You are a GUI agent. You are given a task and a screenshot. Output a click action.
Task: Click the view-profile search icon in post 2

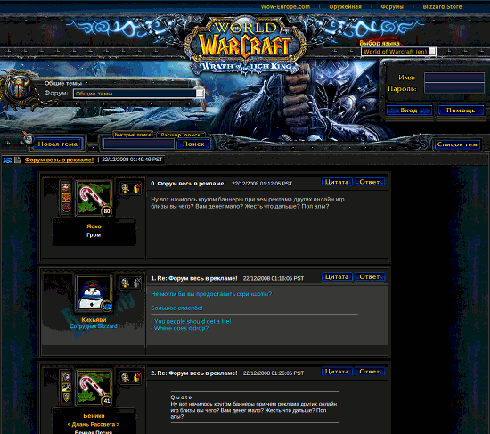click(125, 378)
